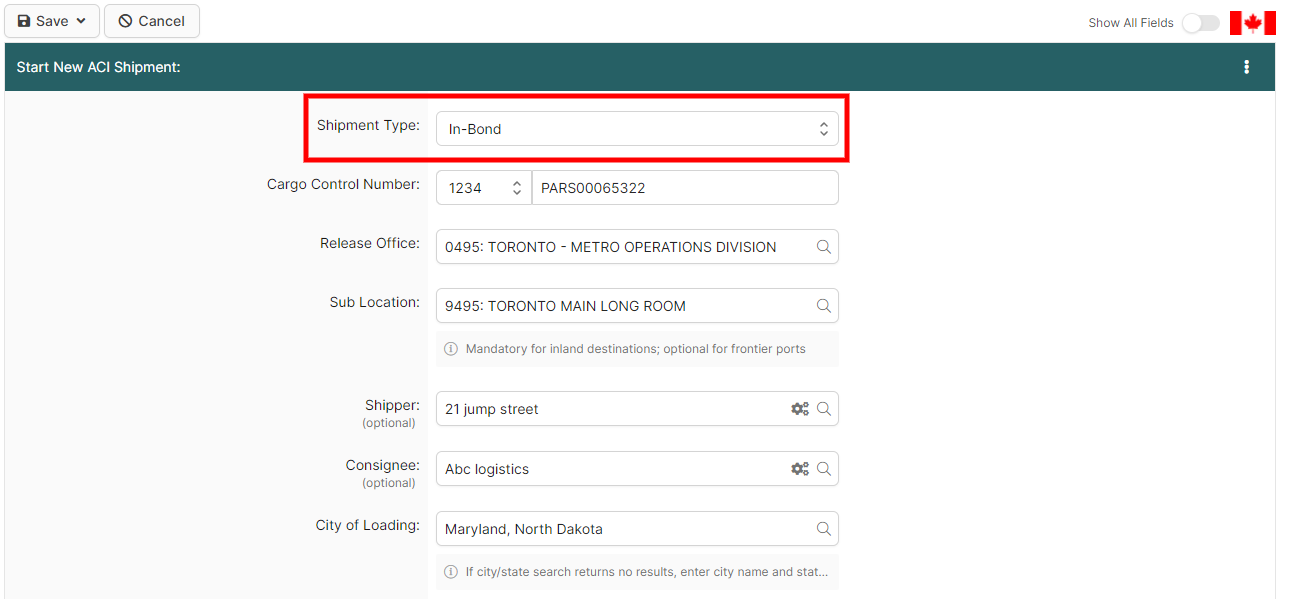Click the City of Loading search icon

coord(824,529)
